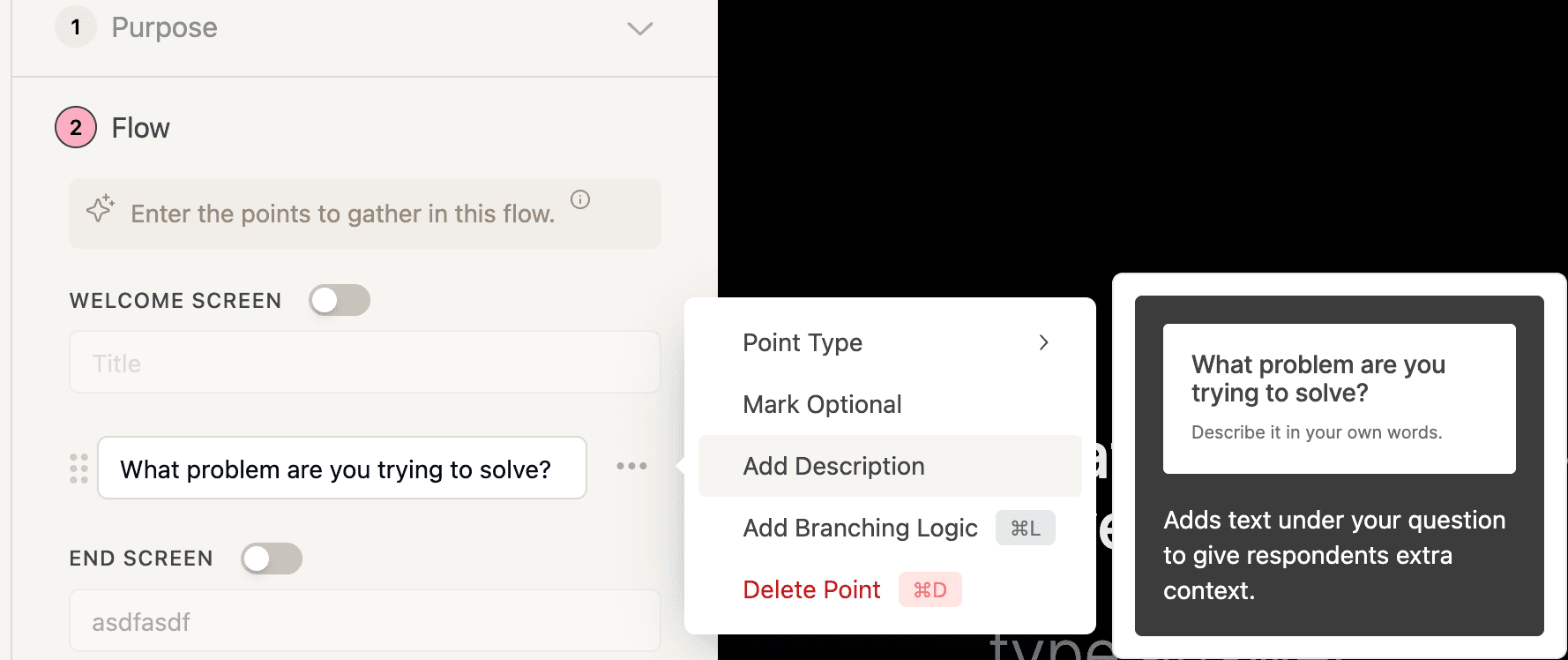Screen dimensions: 1568x660
Task: Click the step 1 badge next to Purpose
Action: [76, 26]
